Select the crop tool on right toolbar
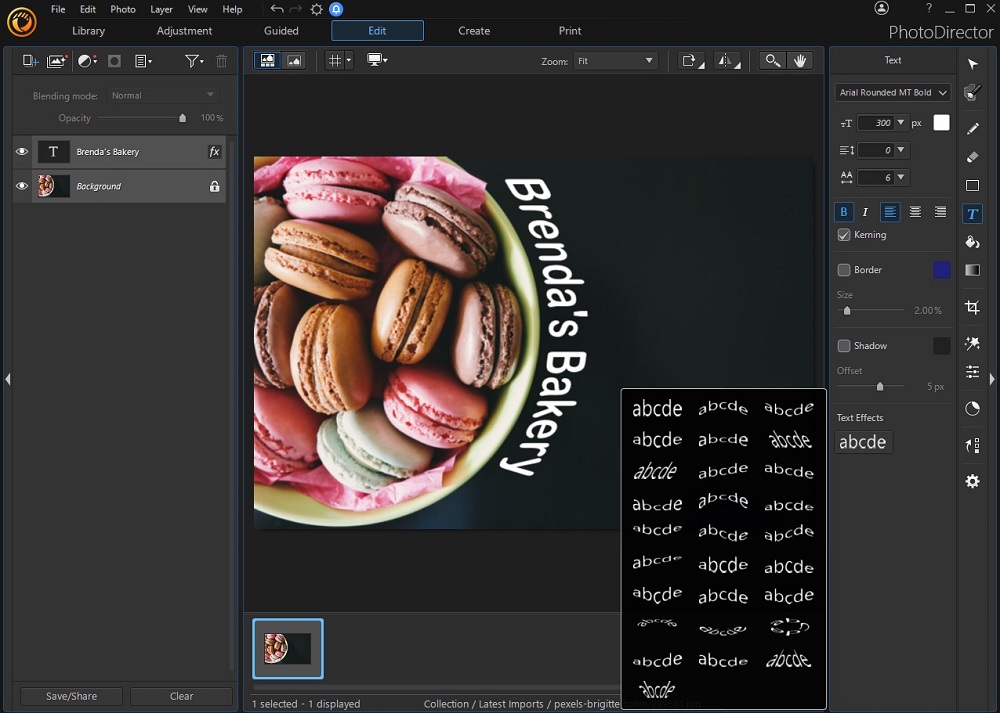This screenshot has width=1000, height=713. pyautogui.click(x=972, y=307)
